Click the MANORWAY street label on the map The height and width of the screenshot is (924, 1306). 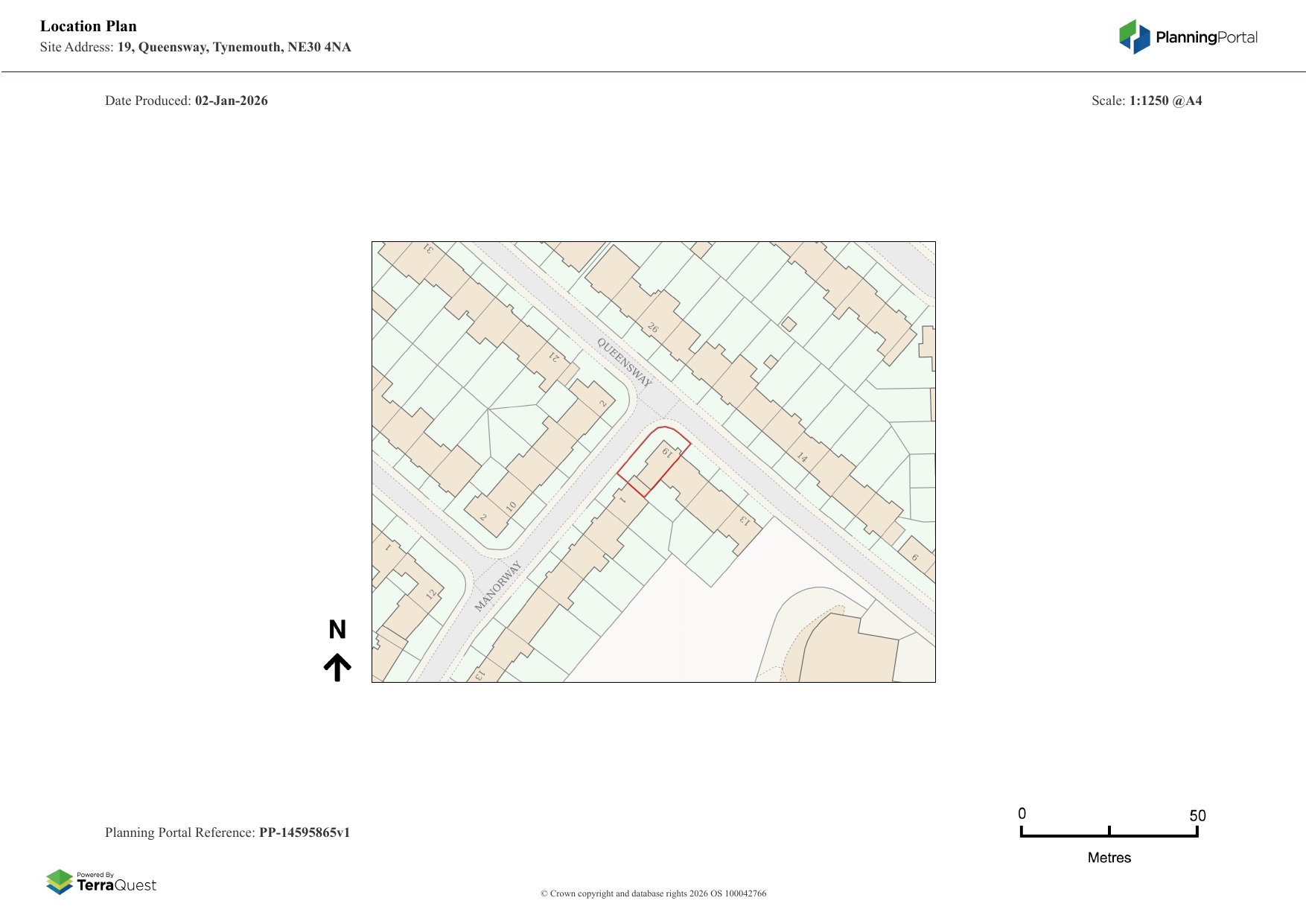497,586
